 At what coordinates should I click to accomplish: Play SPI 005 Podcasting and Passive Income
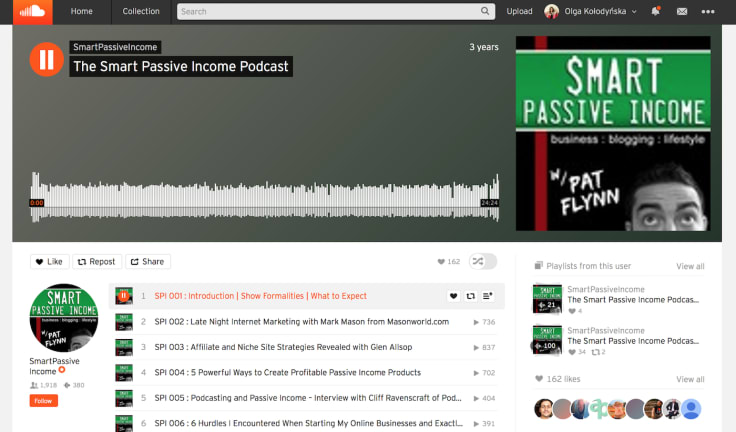pyautogui.click(x=308, y=398)
